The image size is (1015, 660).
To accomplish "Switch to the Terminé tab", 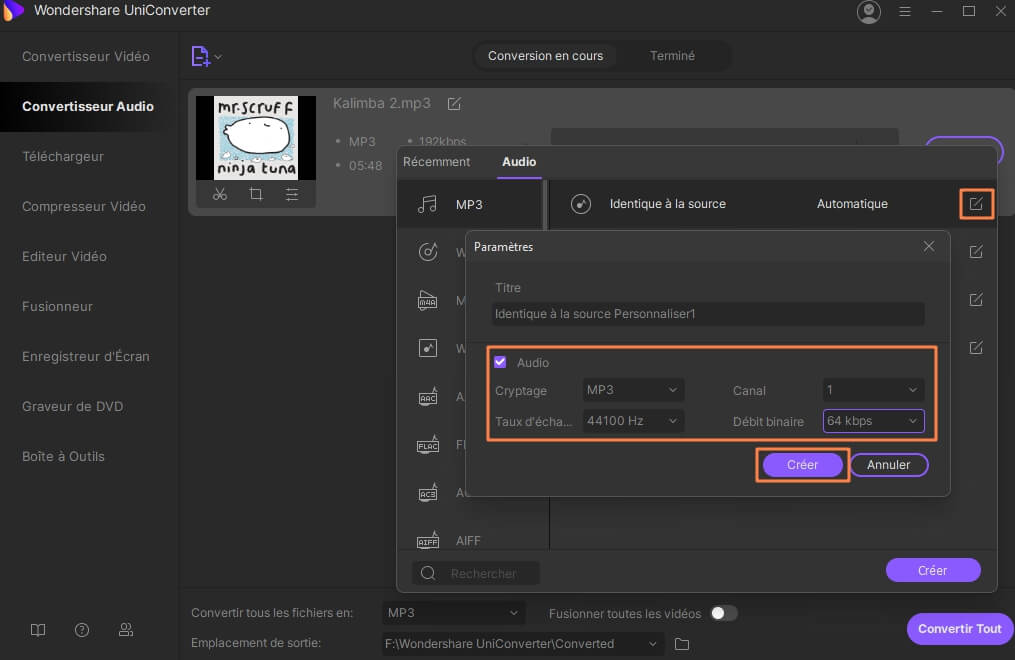I will (672, 56).
